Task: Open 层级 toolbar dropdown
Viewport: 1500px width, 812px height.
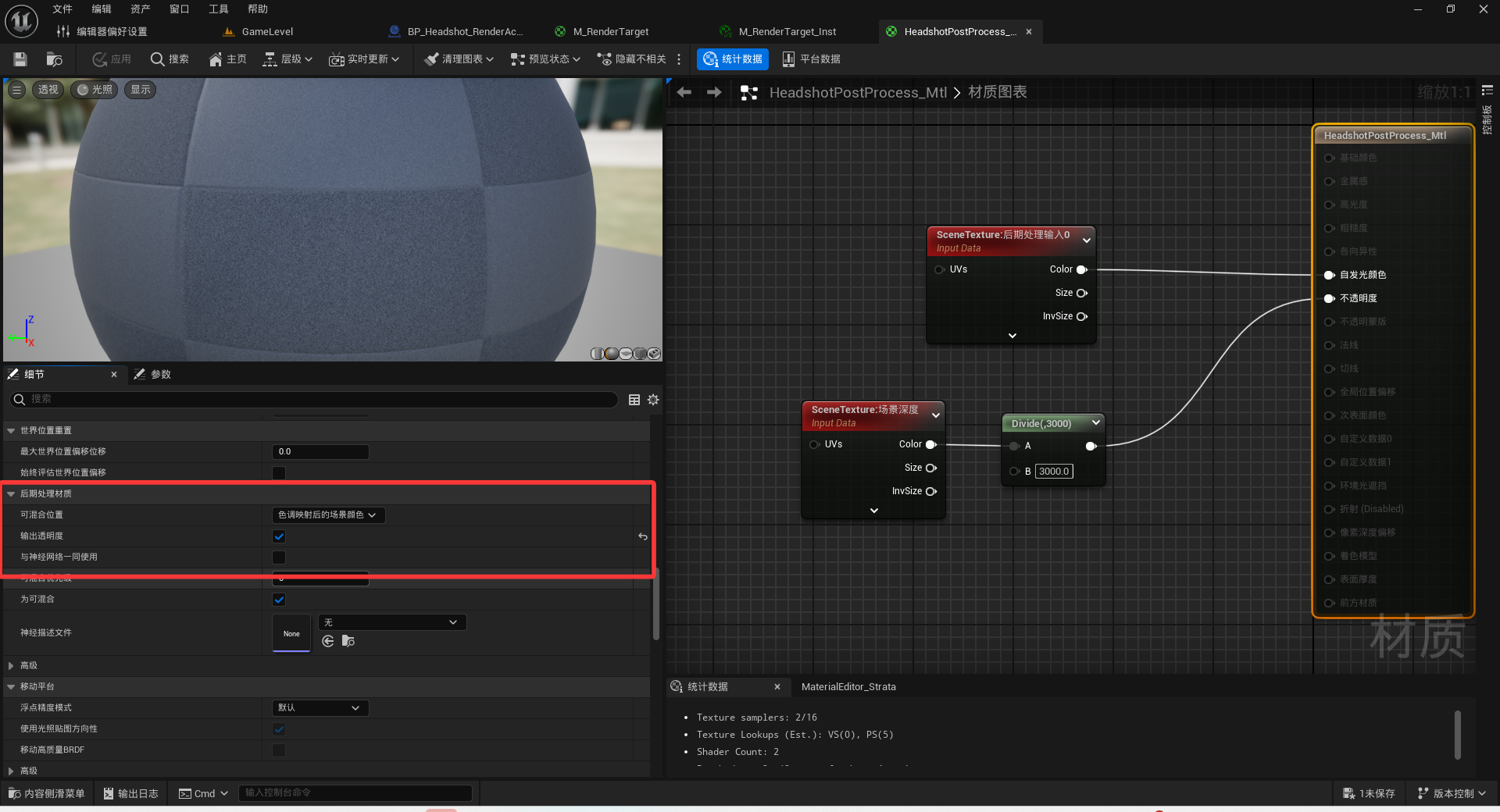Action: [x=287, y=59]
